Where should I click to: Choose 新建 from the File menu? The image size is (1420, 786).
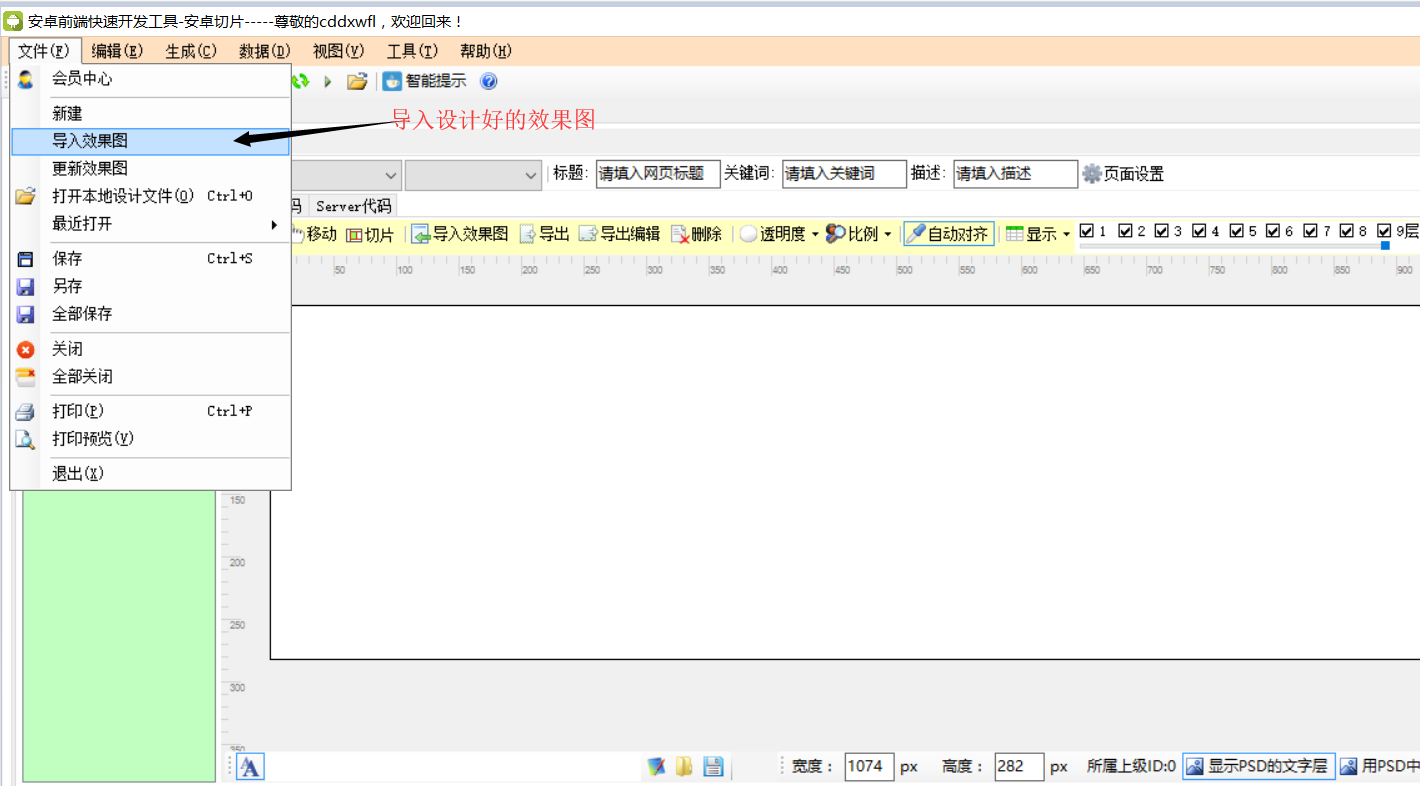(x=150, y=114)
